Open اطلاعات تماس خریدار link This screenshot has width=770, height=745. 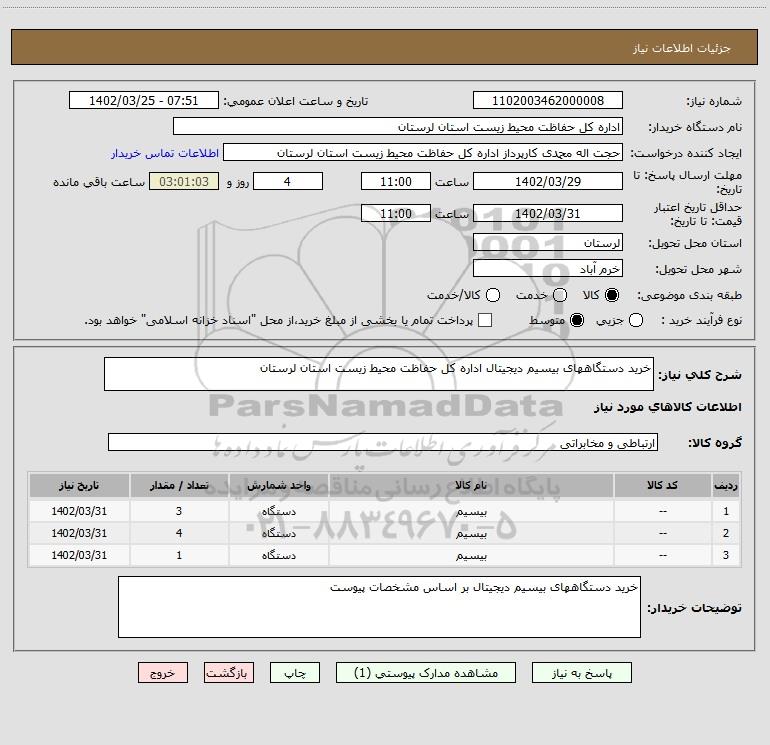(x=165, y=153)
